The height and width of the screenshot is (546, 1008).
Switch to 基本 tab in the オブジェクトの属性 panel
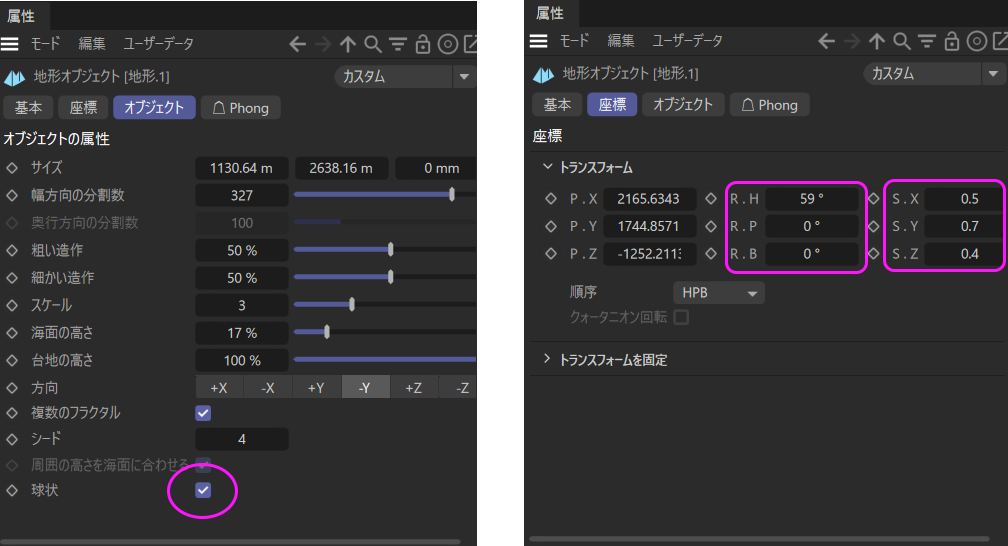[28, 107]
